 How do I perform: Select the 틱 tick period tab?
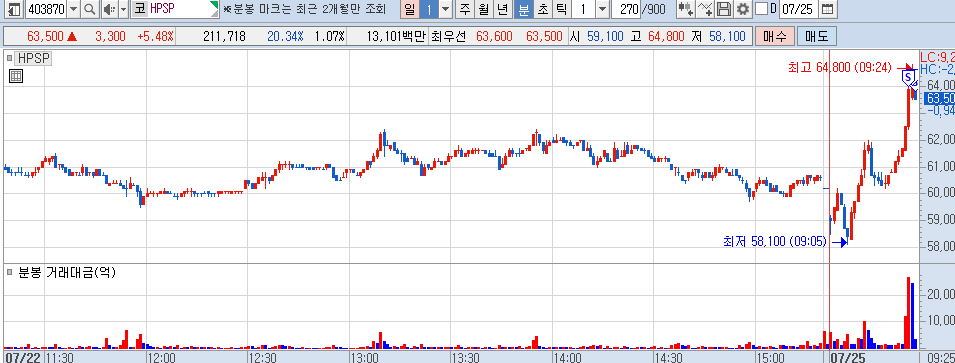[x=561, y=9]
